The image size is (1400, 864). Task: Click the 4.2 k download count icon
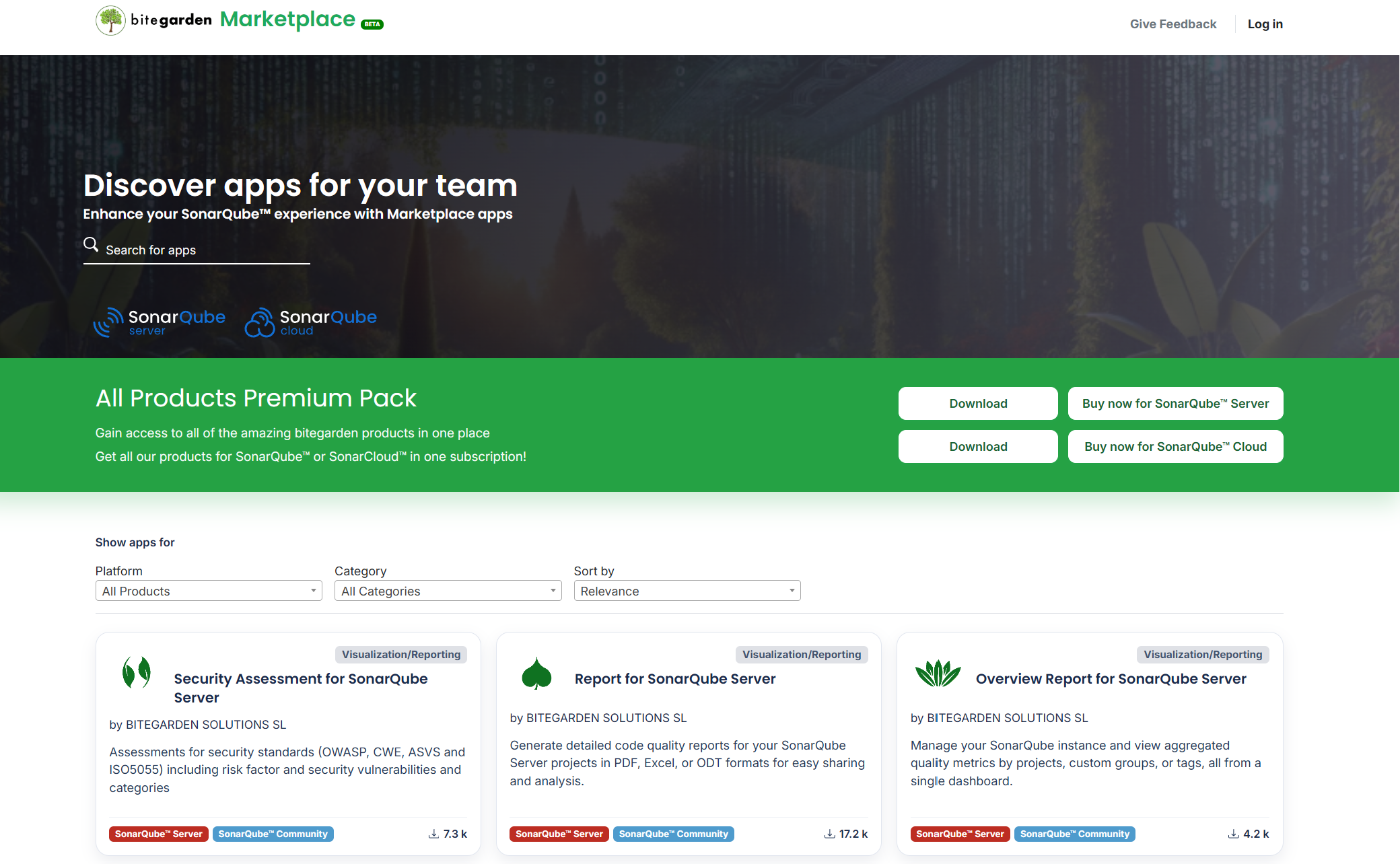[1233, 834]
